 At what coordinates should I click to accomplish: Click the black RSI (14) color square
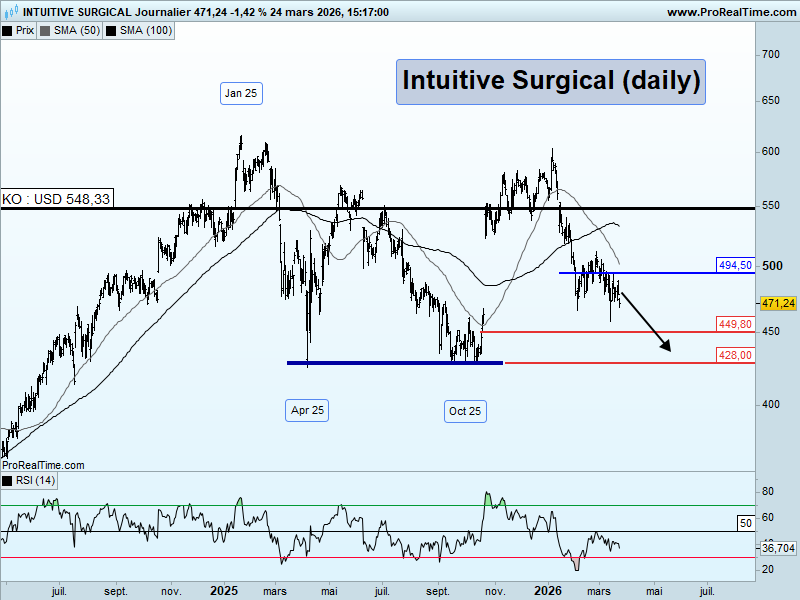[7, 481]
